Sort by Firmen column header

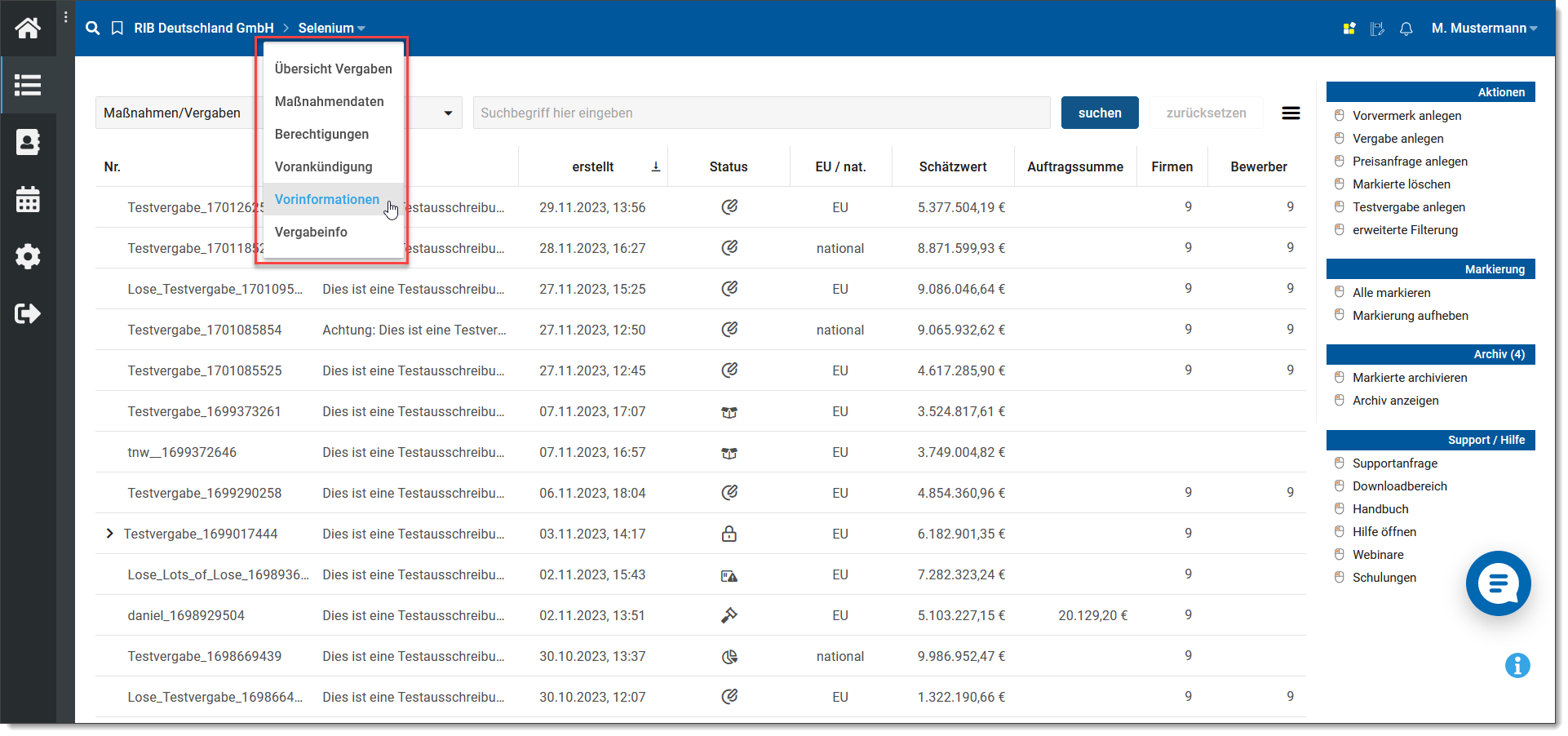[1172, 166]
